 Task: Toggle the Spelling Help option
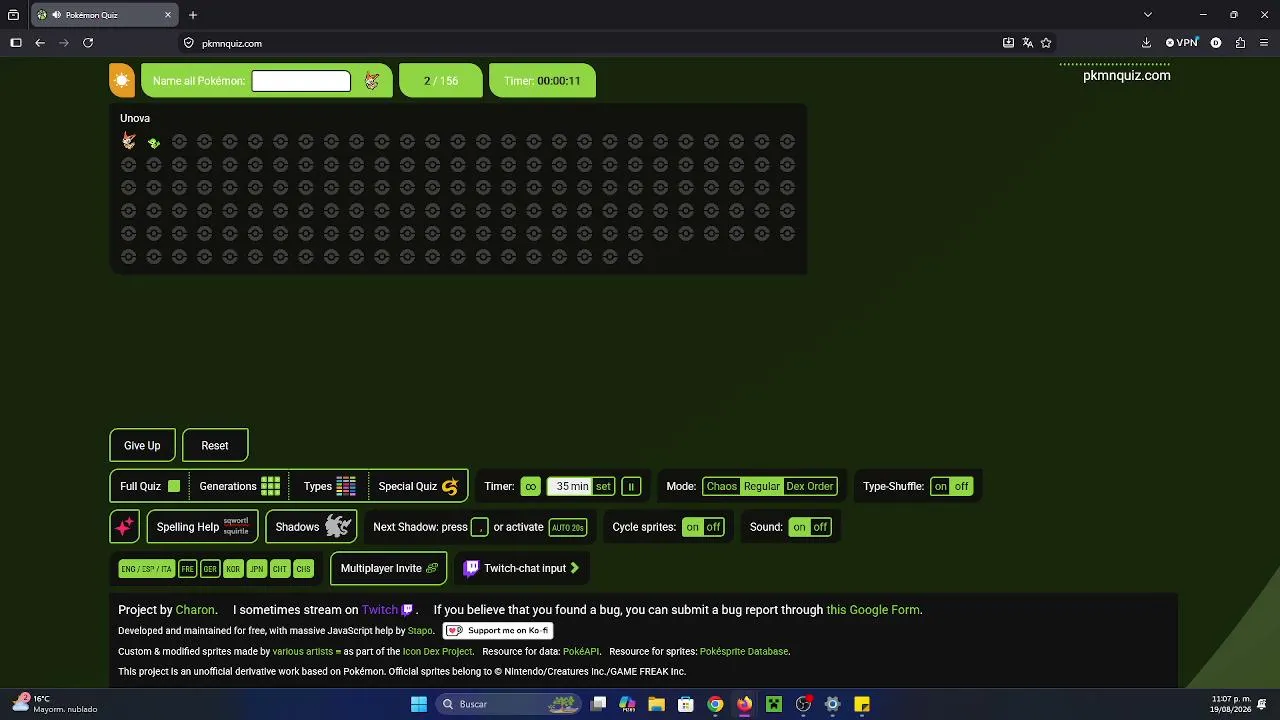[x=202, y=527]
